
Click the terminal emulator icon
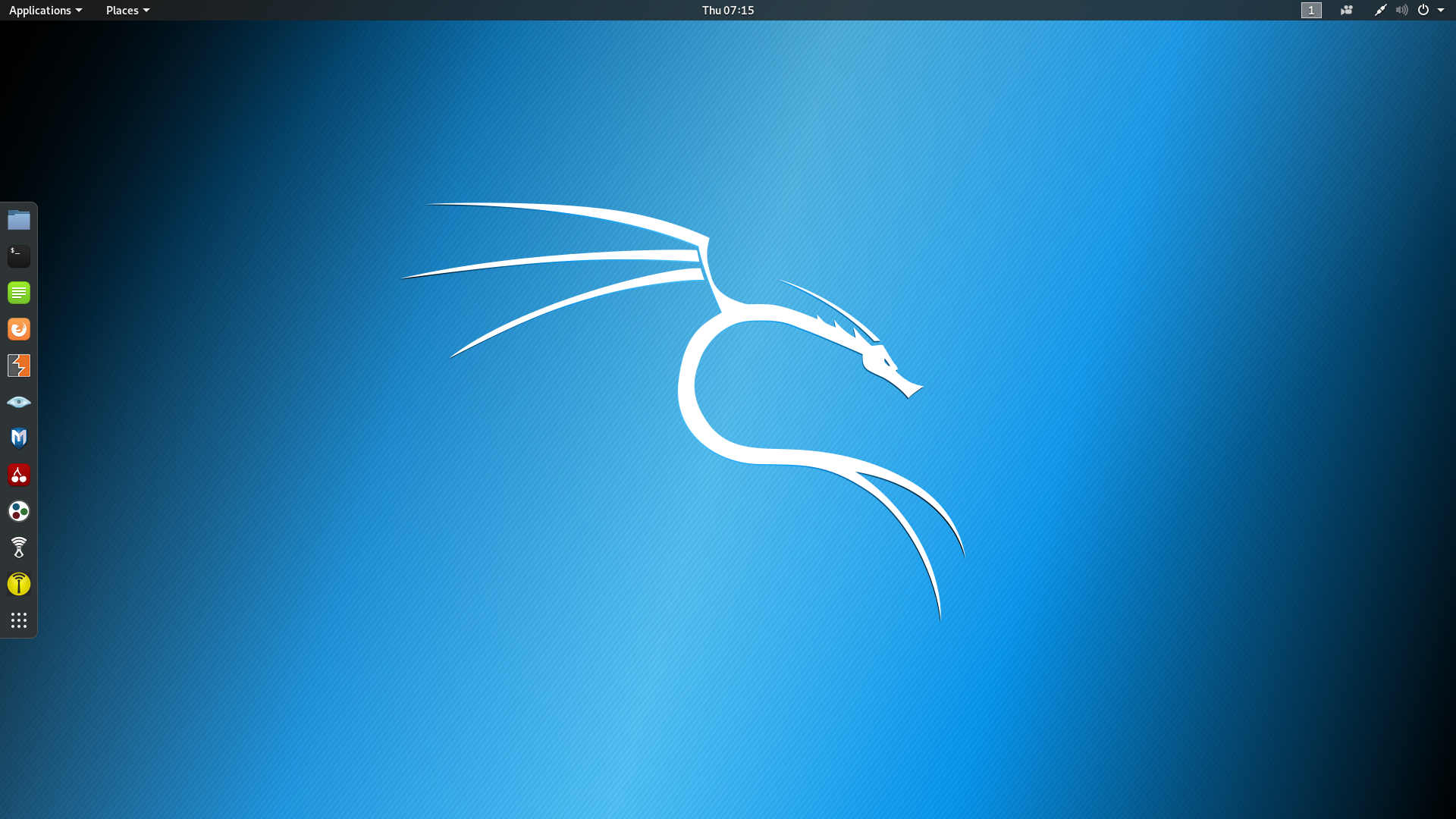tap(18, 255)
